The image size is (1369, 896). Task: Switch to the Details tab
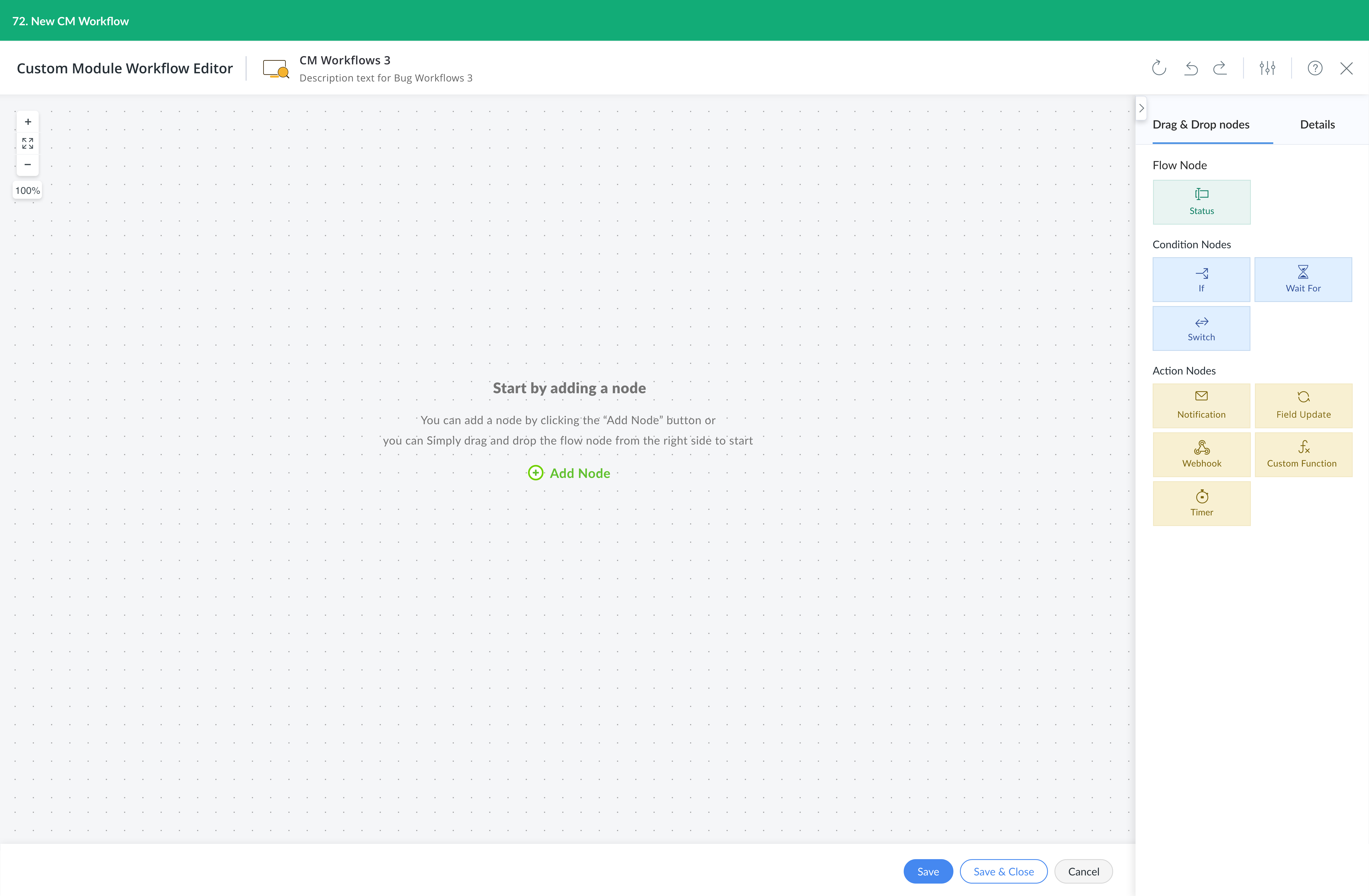(1317, 125)
